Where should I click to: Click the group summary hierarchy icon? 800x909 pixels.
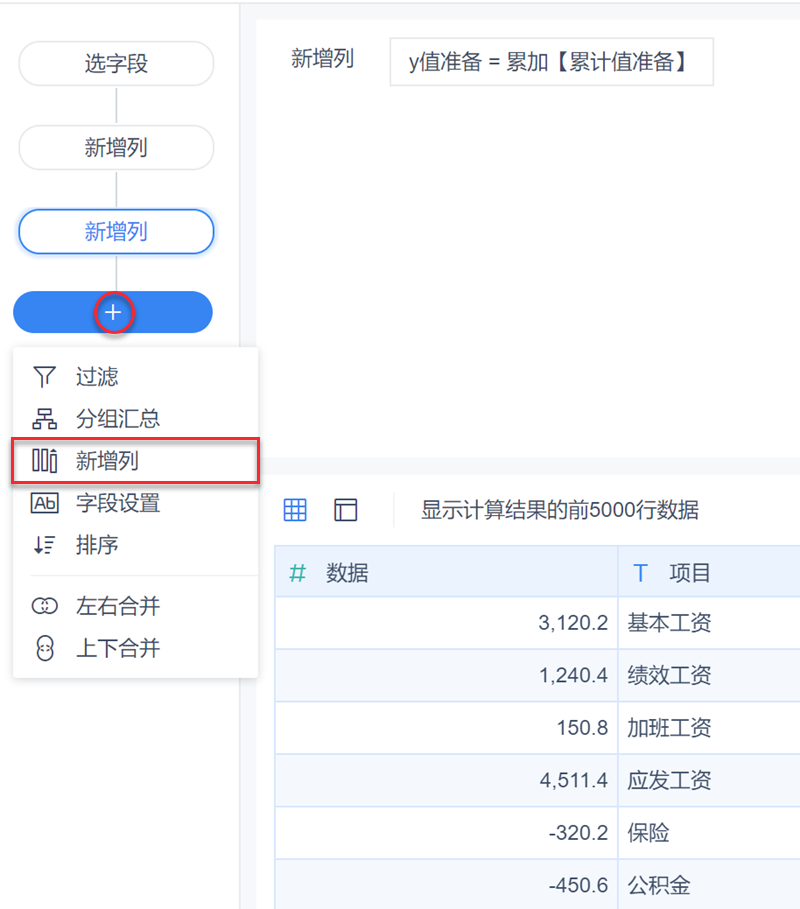pos(44,419)
